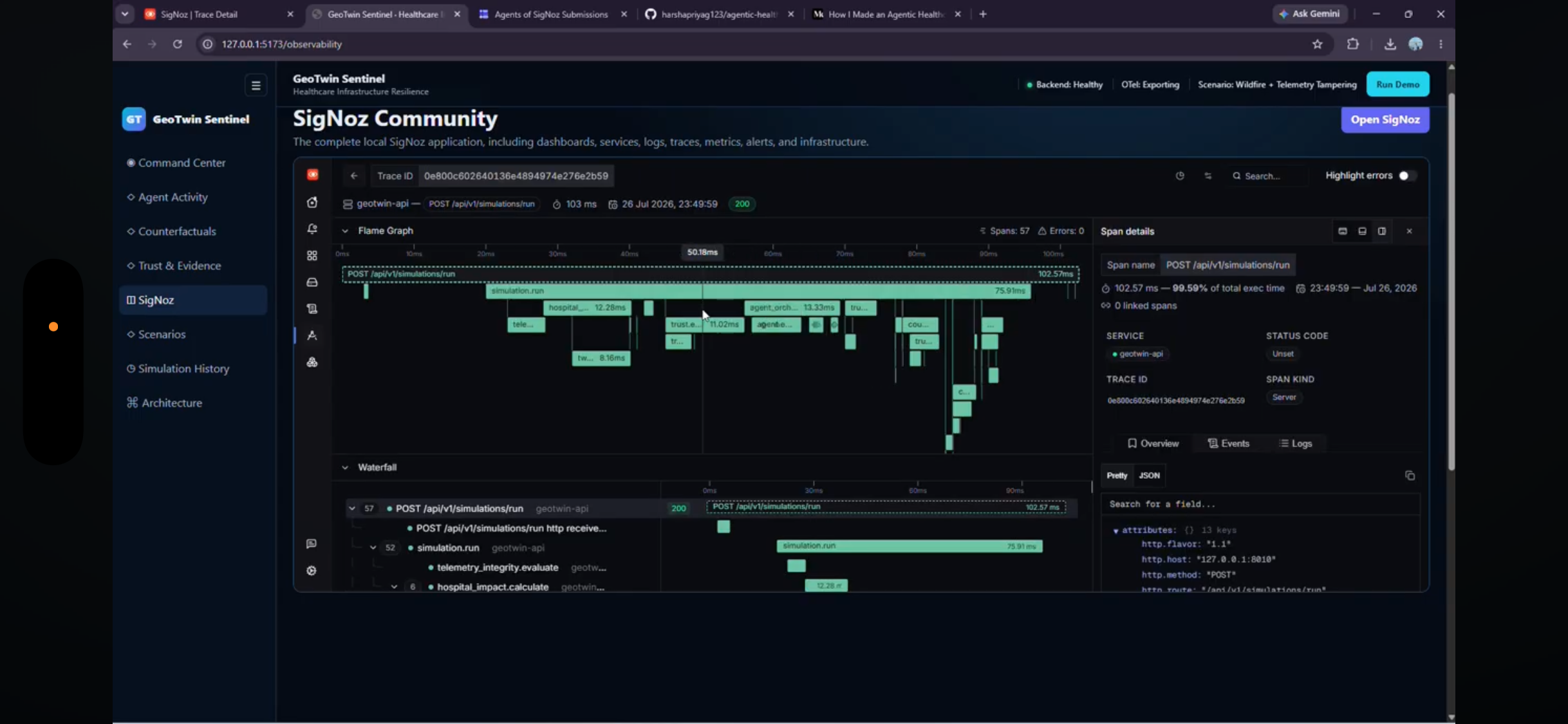Switch to the SigNoz | Trace Detail browser tab

(219, 14)
